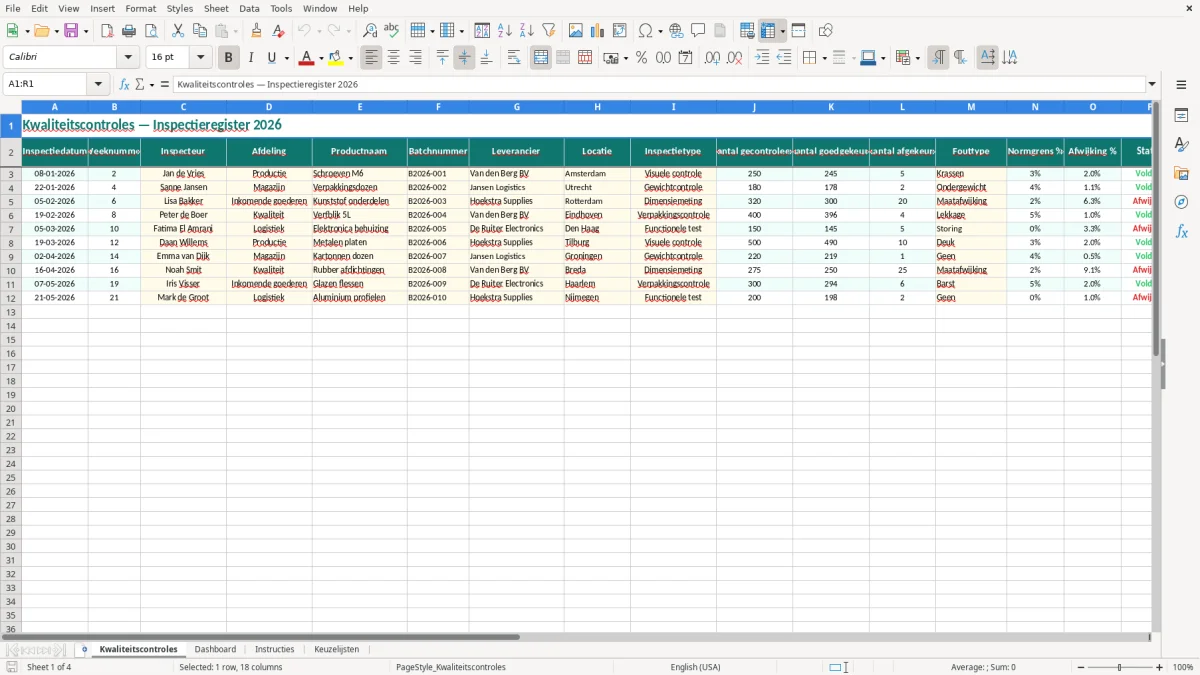The width and height of the screenshot is (1200, 675).
Task: Expand the formula bar
Action: [x=1152, y=84]
